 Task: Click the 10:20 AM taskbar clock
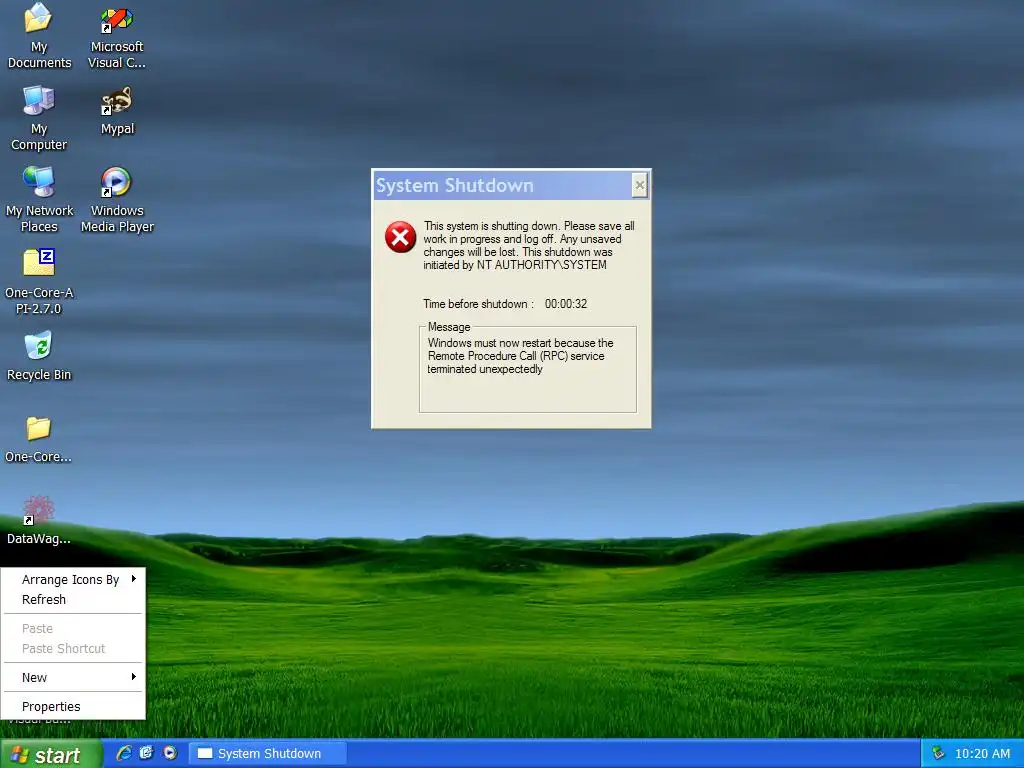tap(982, 754)
